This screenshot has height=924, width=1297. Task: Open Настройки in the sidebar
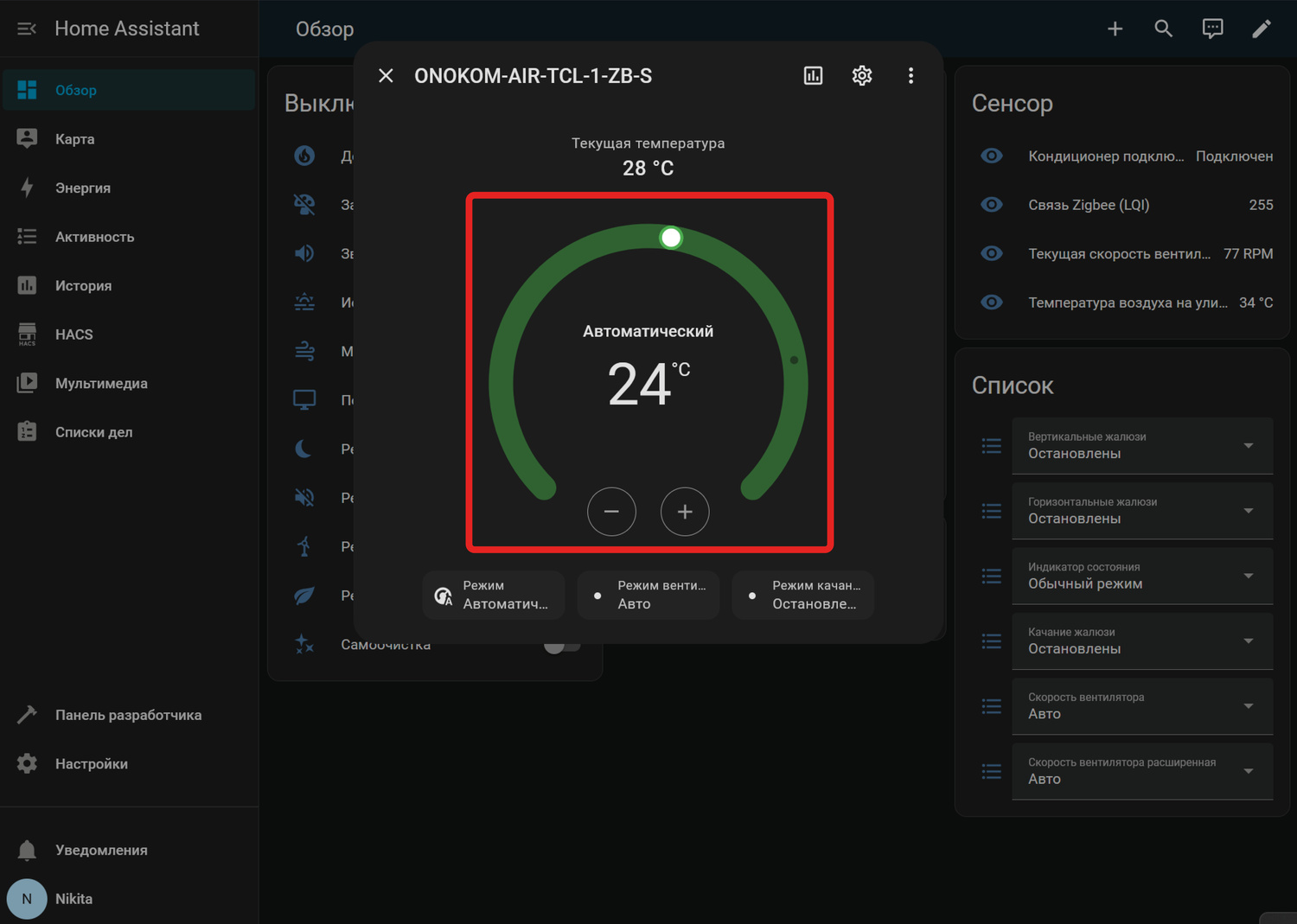coord(129,764)
